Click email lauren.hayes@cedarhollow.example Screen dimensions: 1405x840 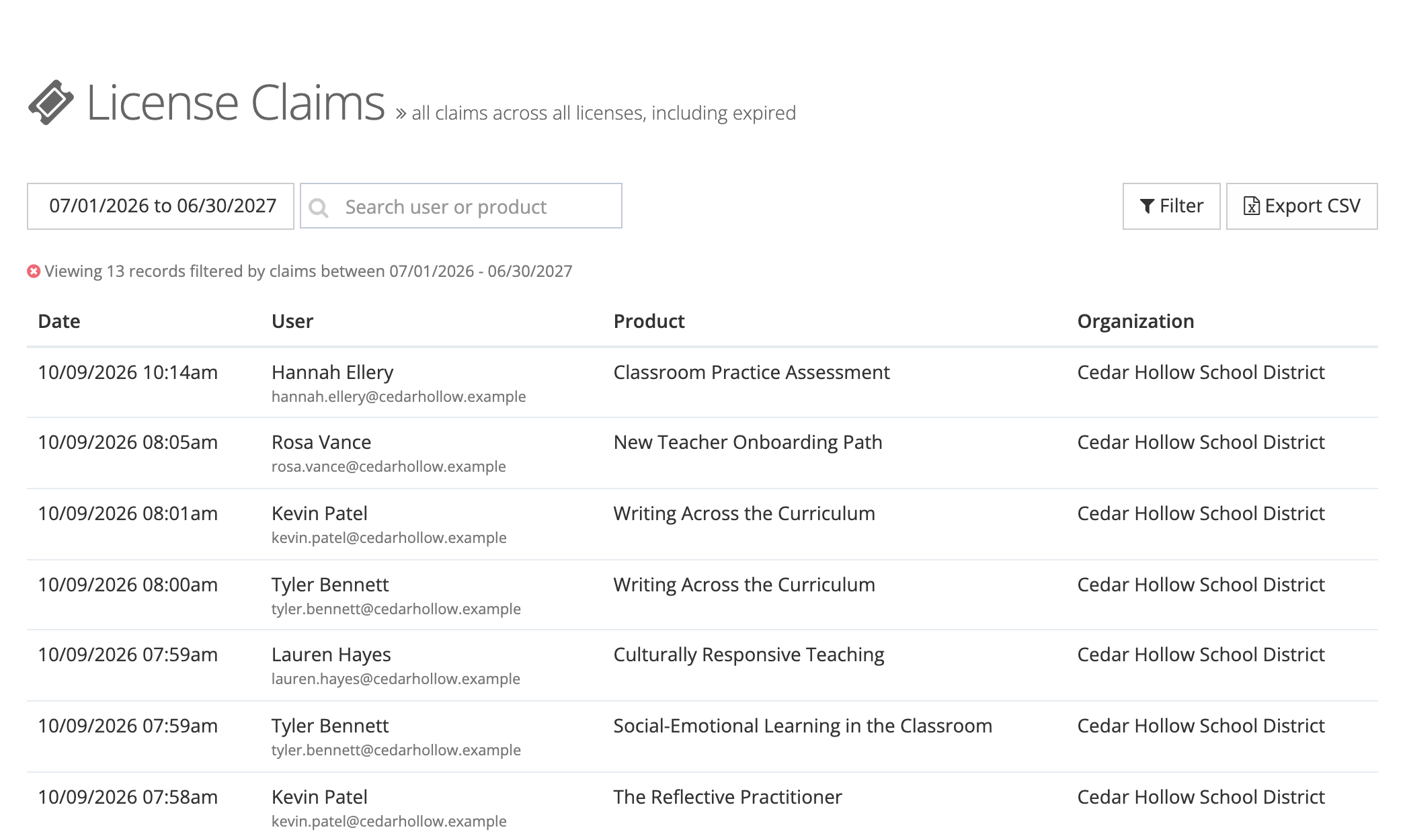pyautogui.click(x=396, y=679)
